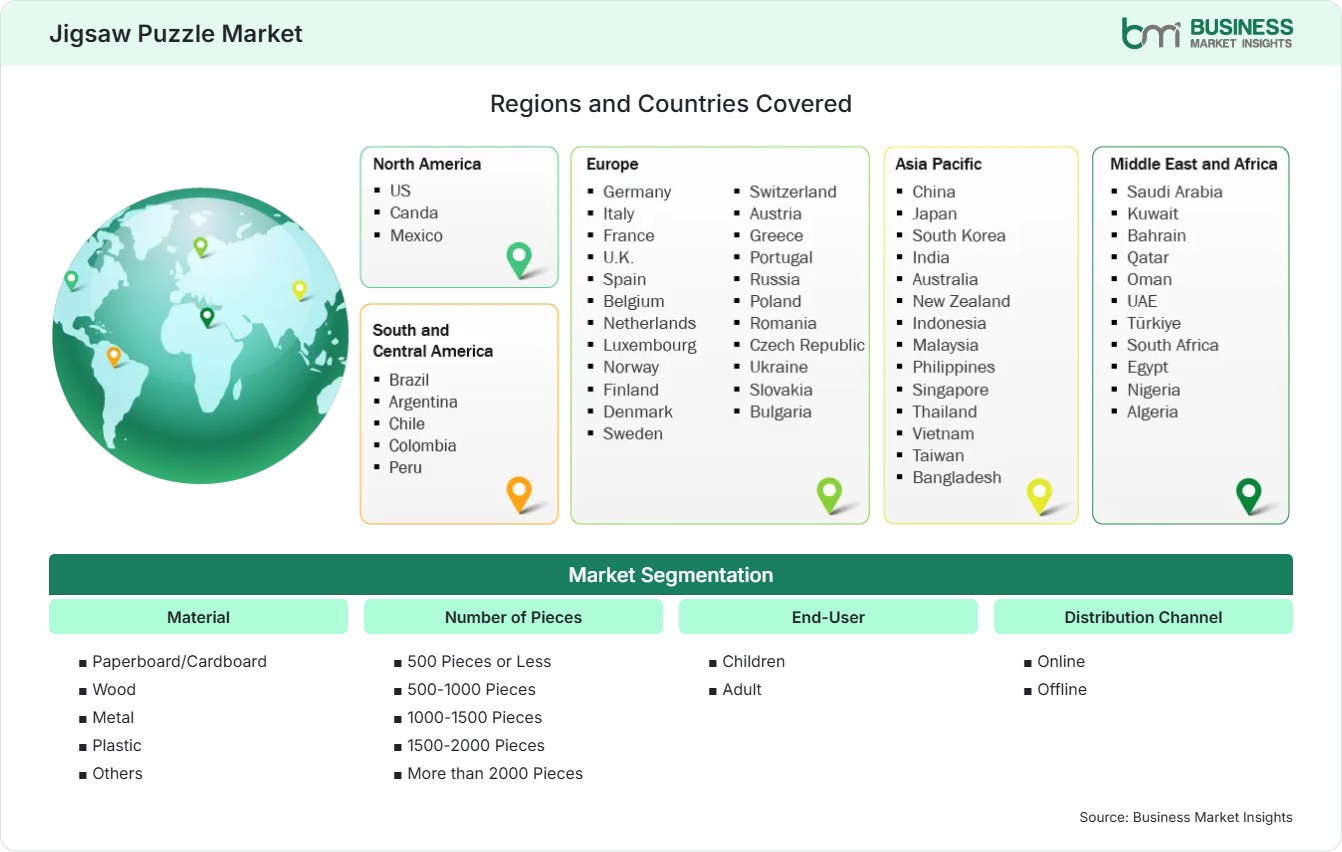Click UAE in Middle East list
1342x852 pixels.
click(x=1142, y=301)
